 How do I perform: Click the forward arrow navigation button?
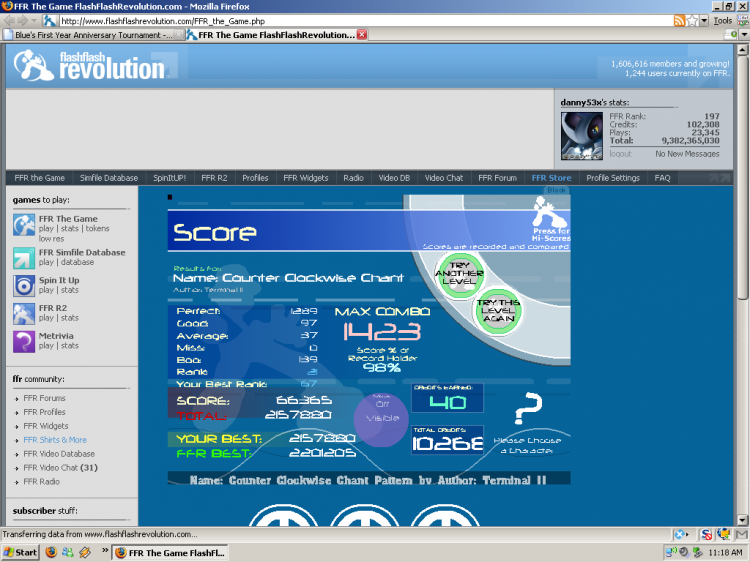22,21
